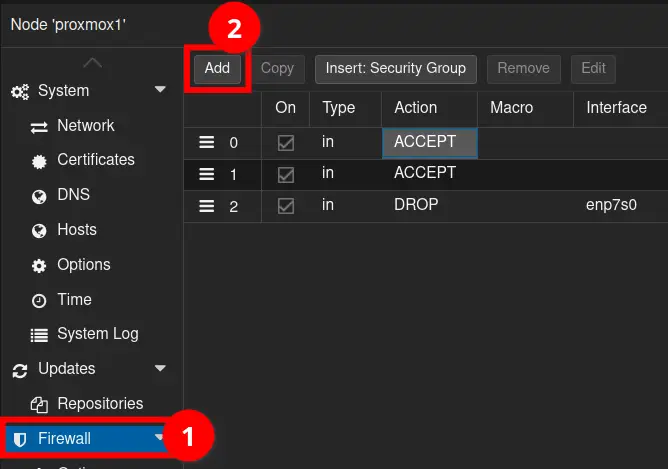Viewport: 668px width, 469px height.
Task: Click rule position number 1
Action: click(x=233, y=175)
